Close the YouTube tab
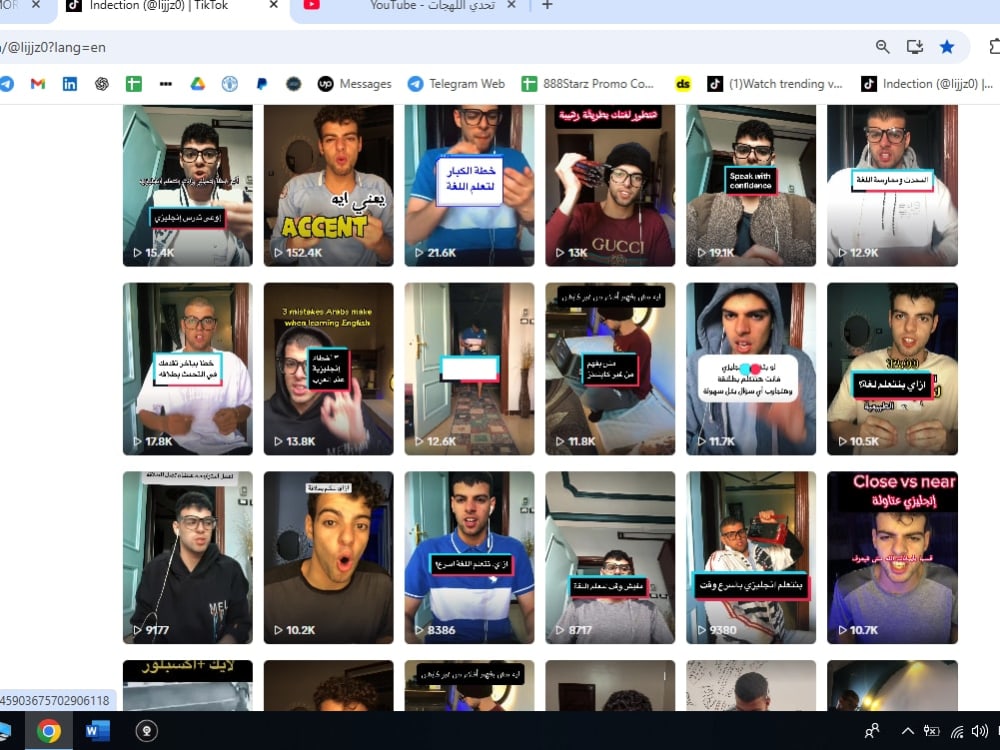Image resolution: width=1000 pixels, height=750 pixels. coord(511,5)
